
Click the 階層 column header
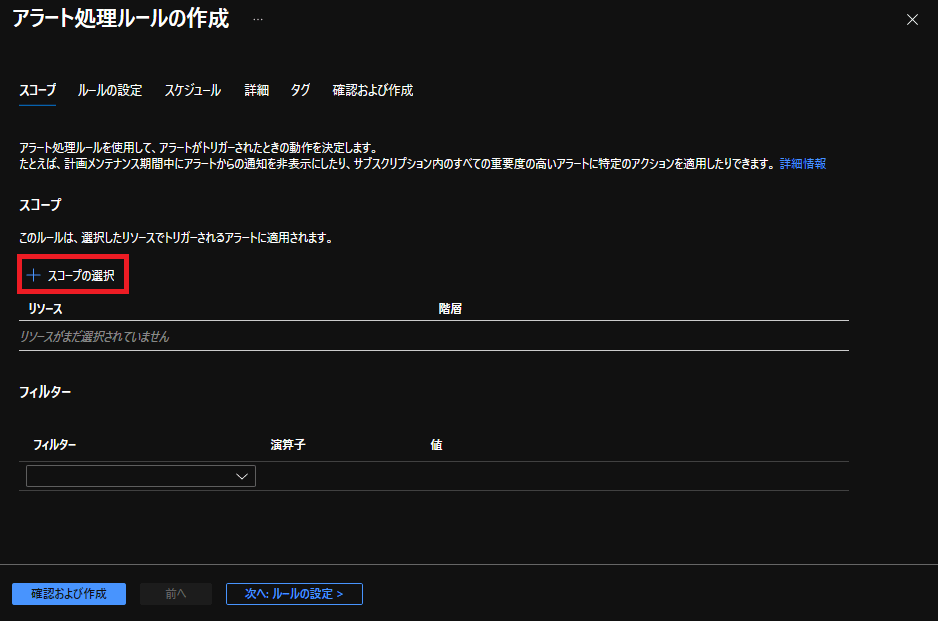[450, 309]
